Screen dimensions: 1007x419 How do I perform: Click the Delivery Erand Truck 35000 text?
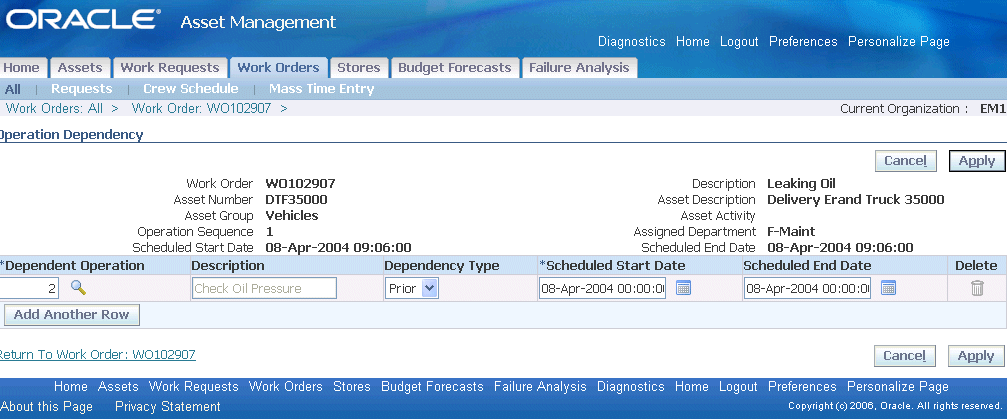(x=856, y=200)
